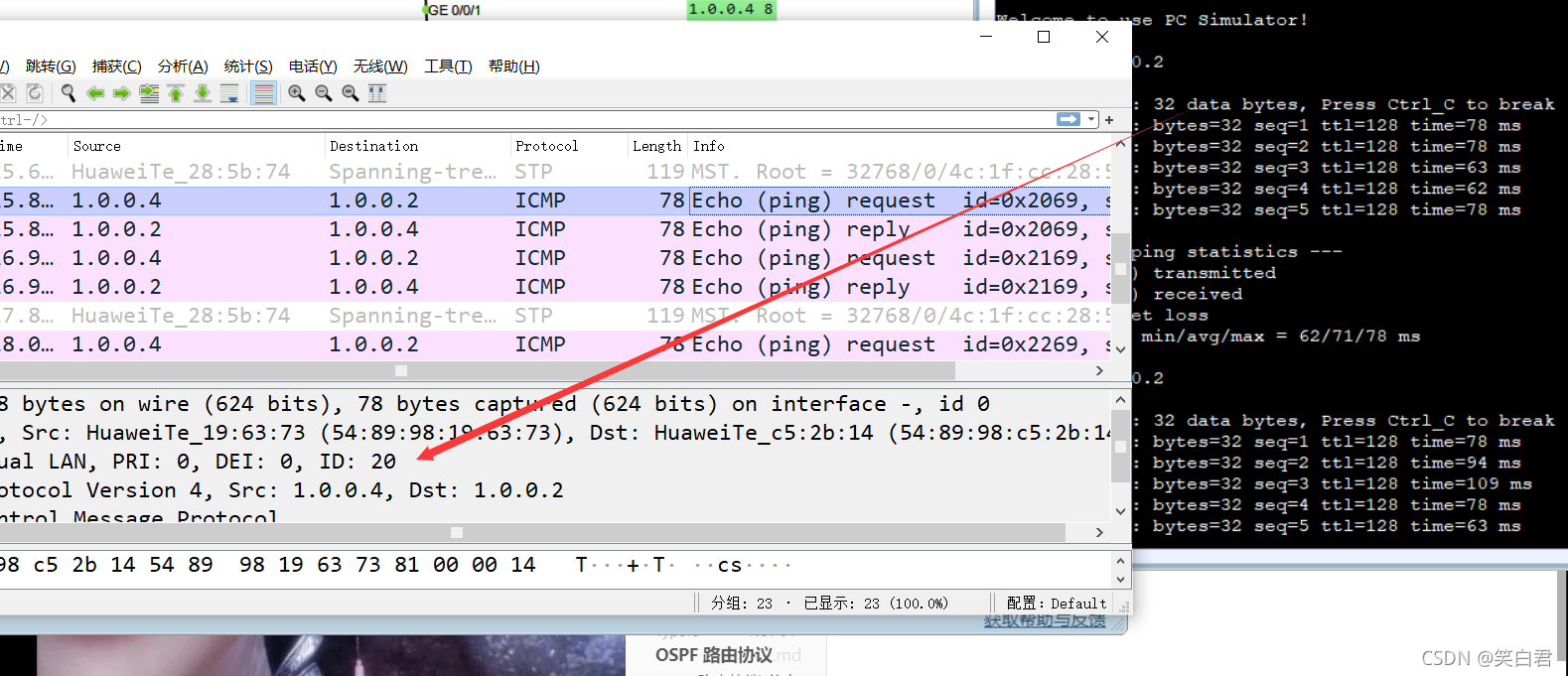1568x676 pixels.
Task: Click the packet list horizontal scrollbar right arrow
Action: (x=1099, y=370)
